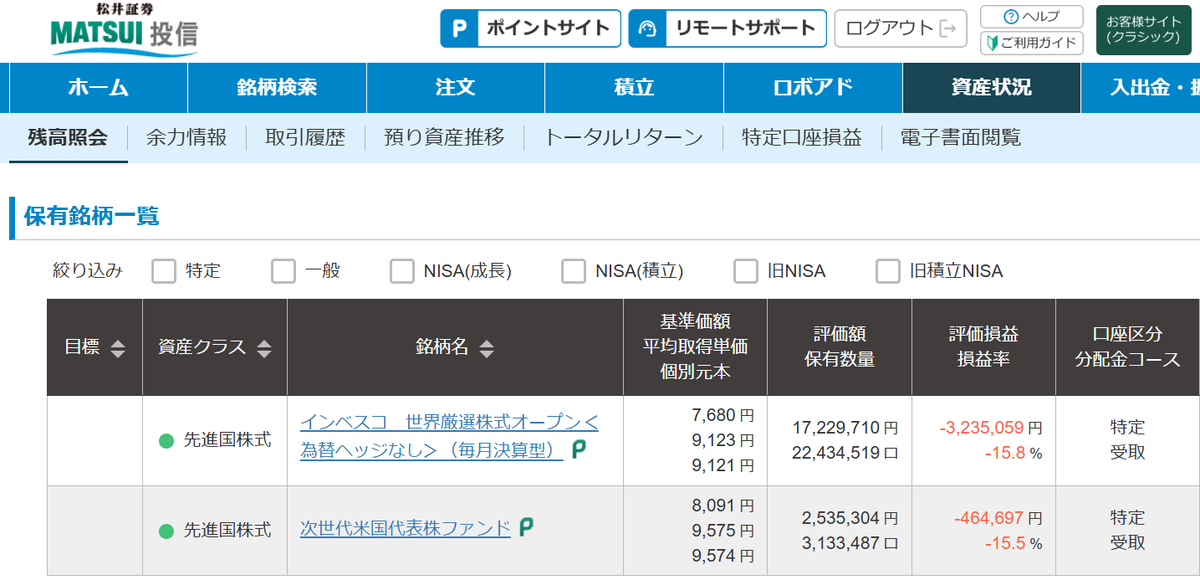This screenshot has width=1200, height=580.
Task: Switch to トータルリターン sub-tab
Action: (623, 138)
